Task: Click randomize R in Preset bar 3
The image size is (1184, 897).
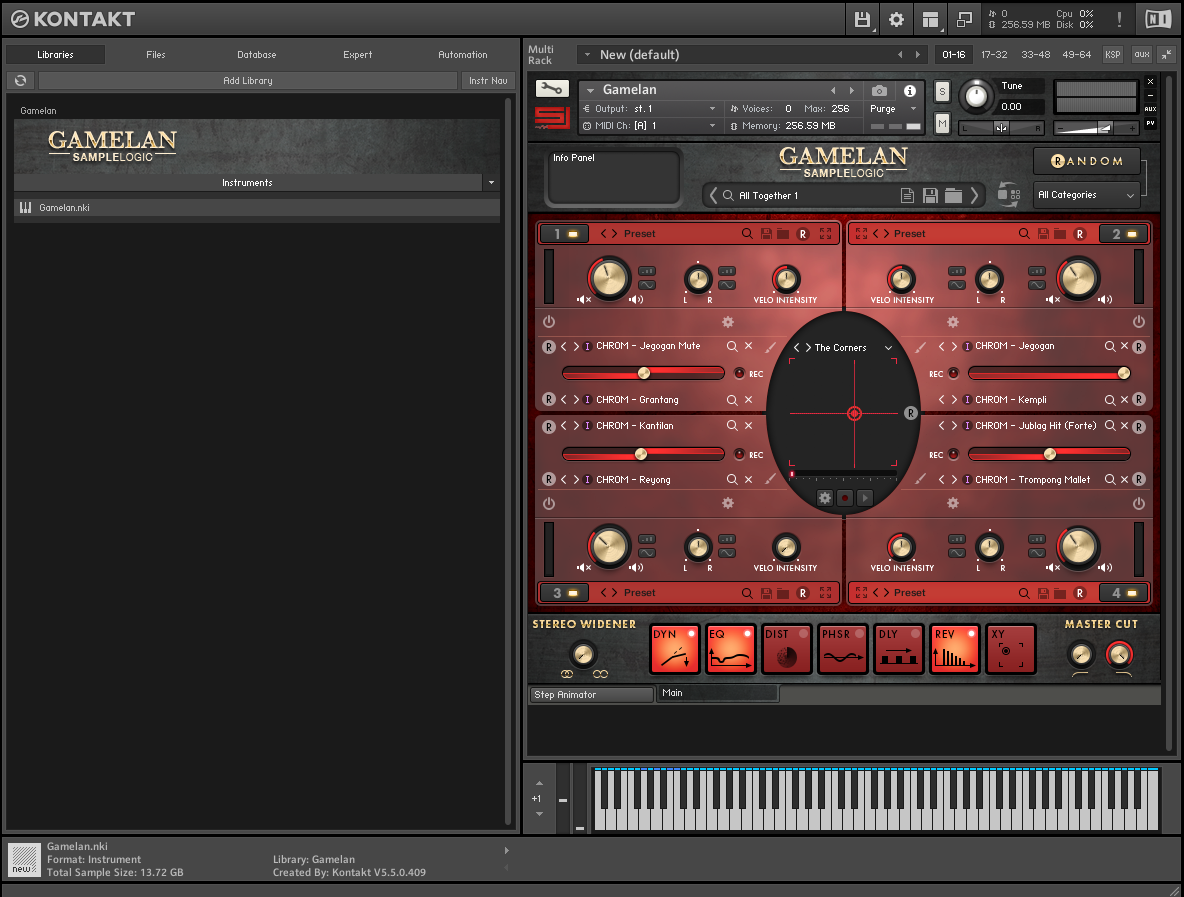Action: point(803,593)
